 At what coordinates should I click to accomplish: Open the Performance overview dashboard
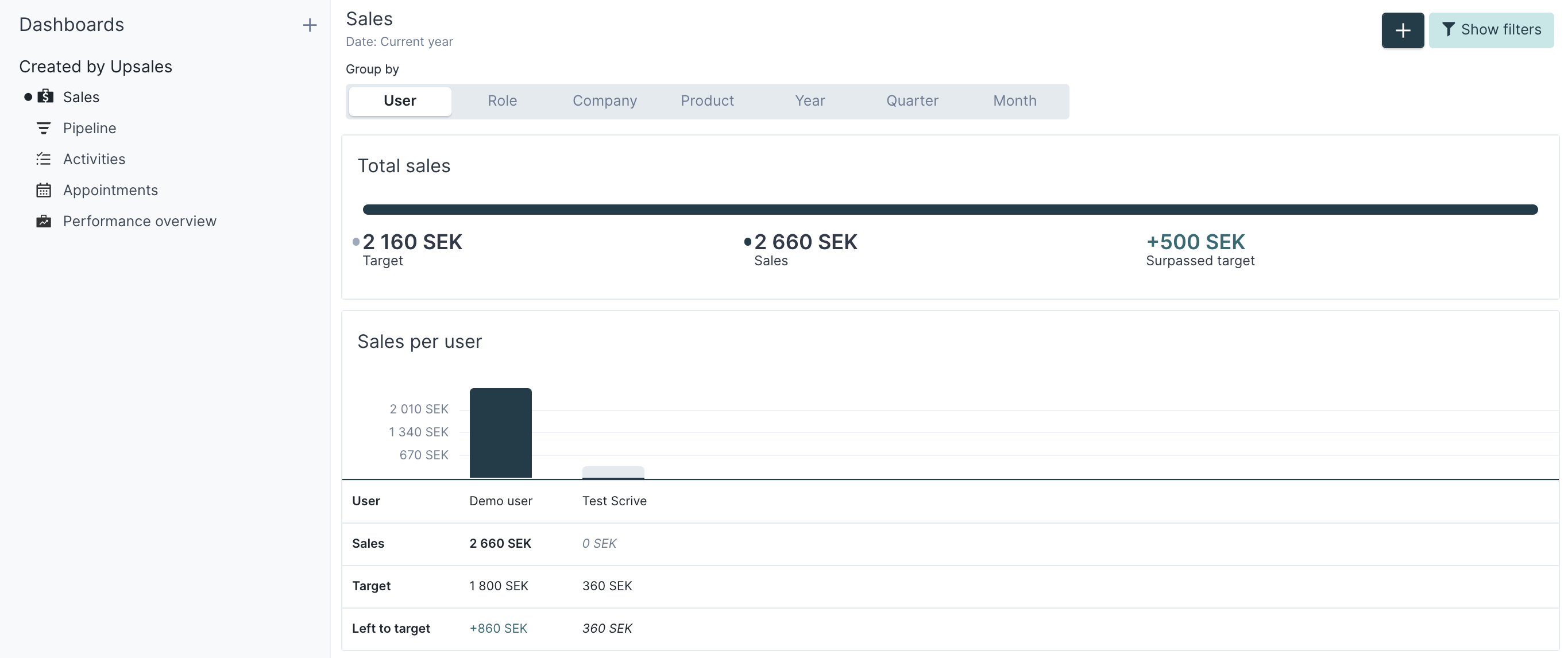click(140, 221)
